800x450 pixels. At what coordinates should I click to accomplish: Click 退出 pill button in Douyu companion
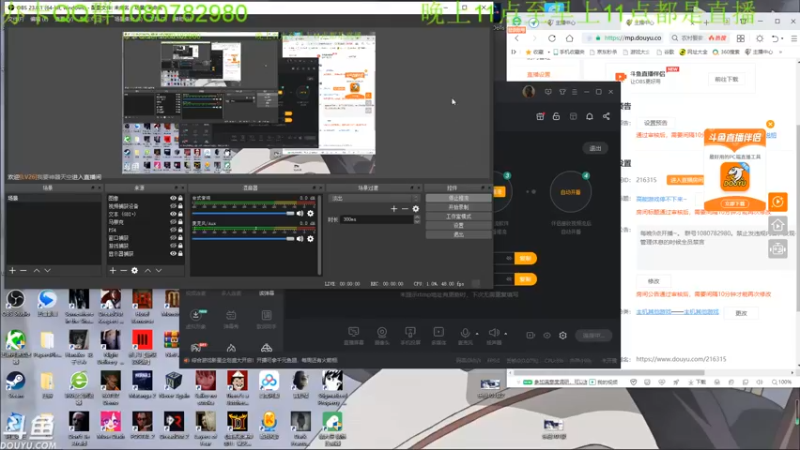(x=595, y=148)
